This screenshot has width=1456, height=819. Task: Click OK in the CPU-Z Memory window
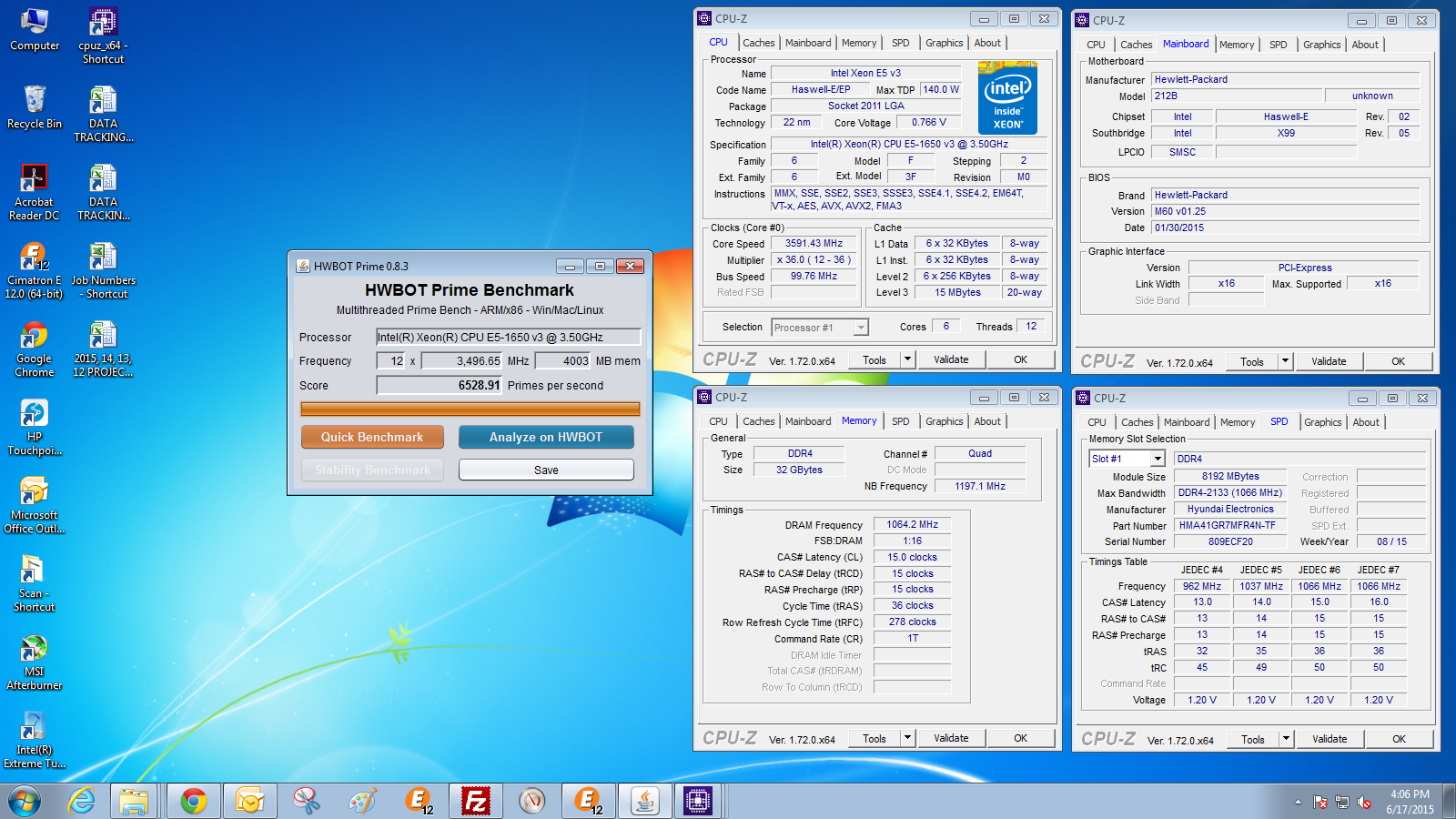(1021, 738)
